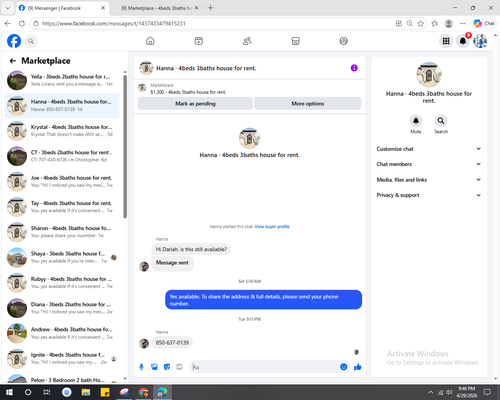
Task: Open Chrome from taskbar
Action: tap(144, 392)
